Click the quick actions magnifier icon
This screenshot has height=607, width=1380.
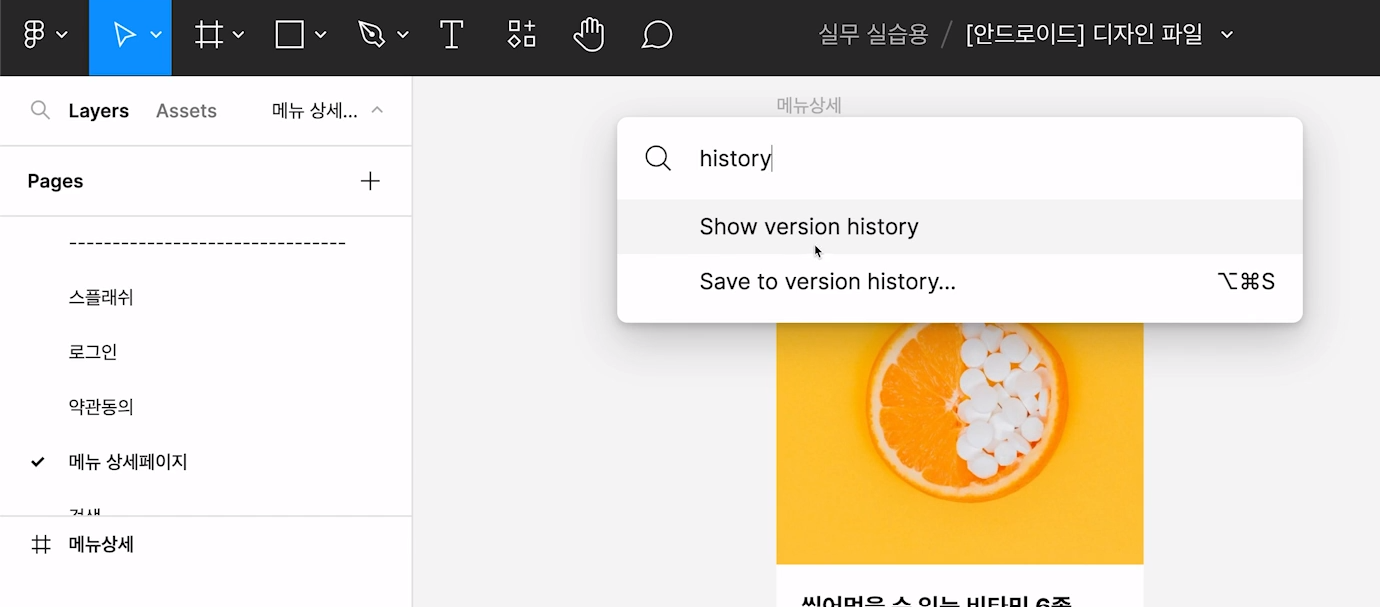click(x=657, y=158)
